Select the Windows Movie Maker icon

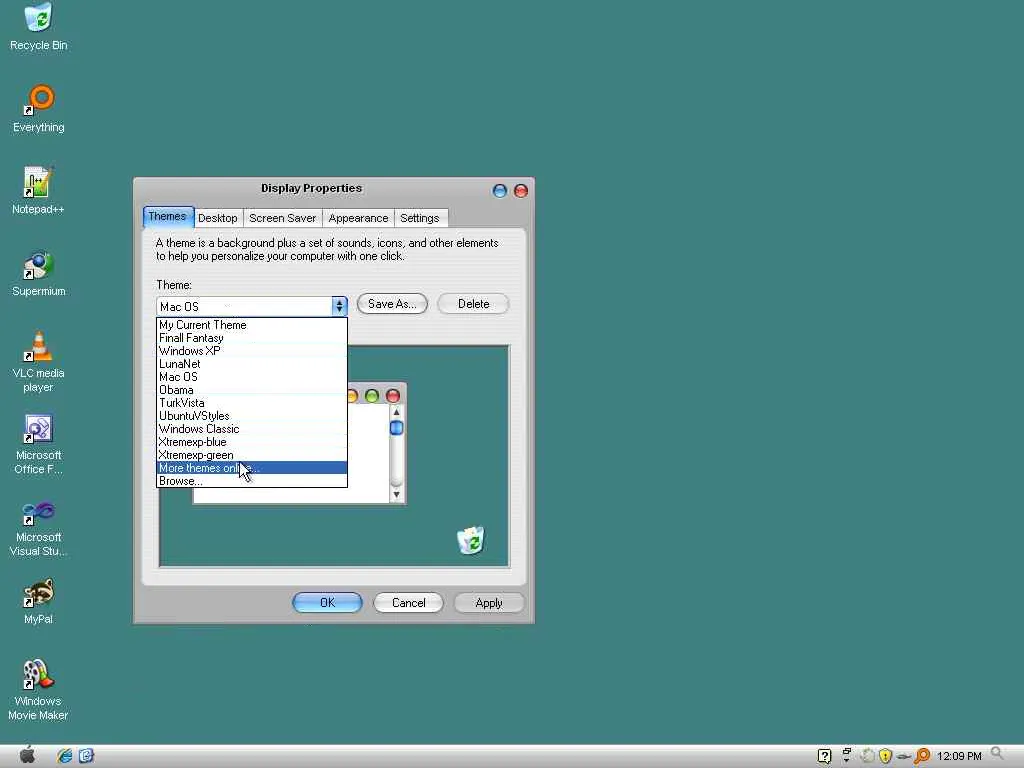click(x=39, y=690)
